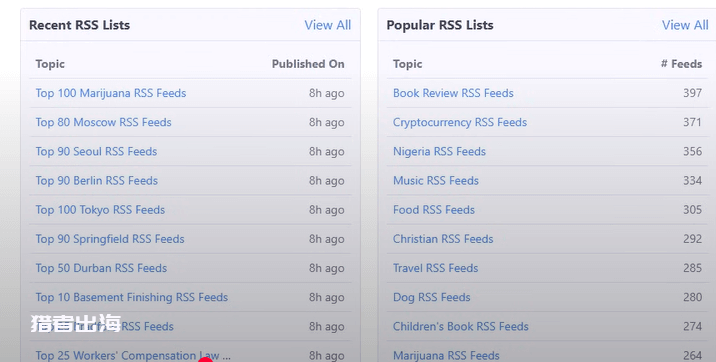716x362 pixels.
Task: Visit Nigeria RSS Feeds
Action: coord(439,152)
